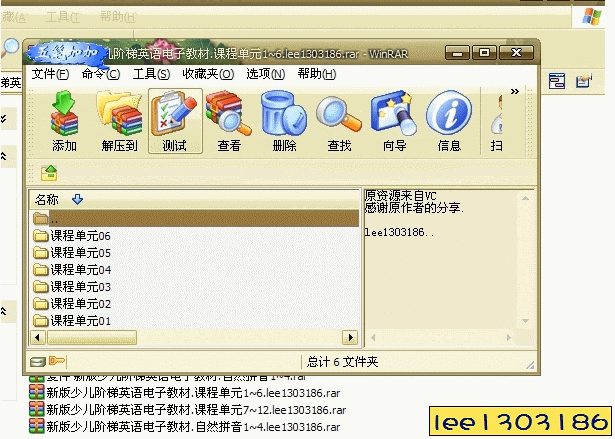Open the 文件(F) menu
This screenshot has width=615, height=439.
pyautogui.click(x=50, y=73)
